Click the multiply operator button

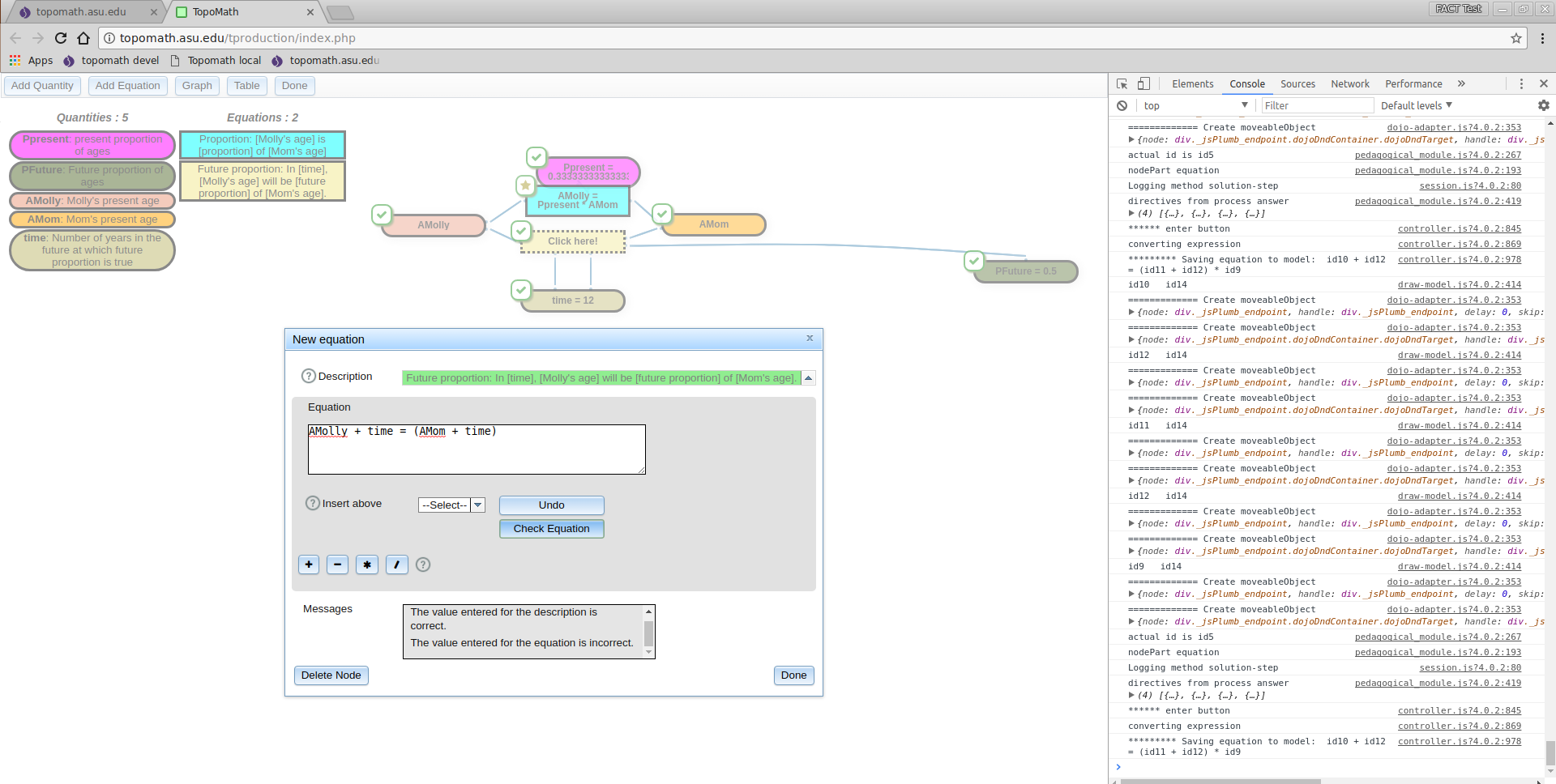click(367, 565)
